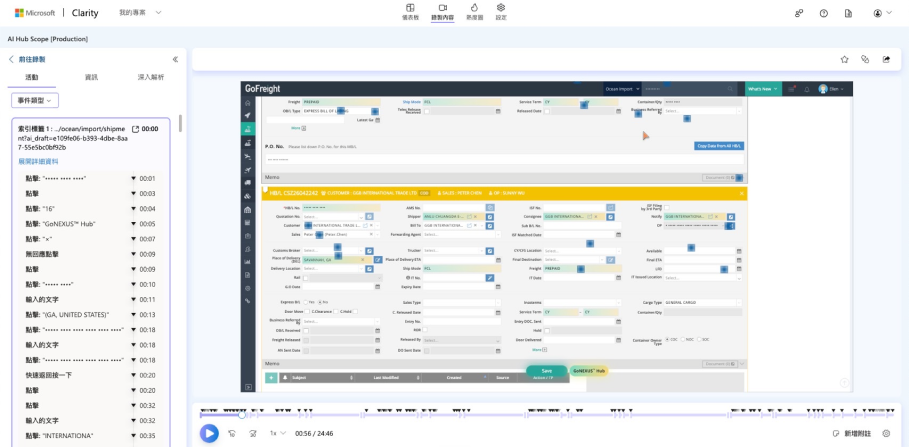Click the Save button in the recording

[546, 370]
